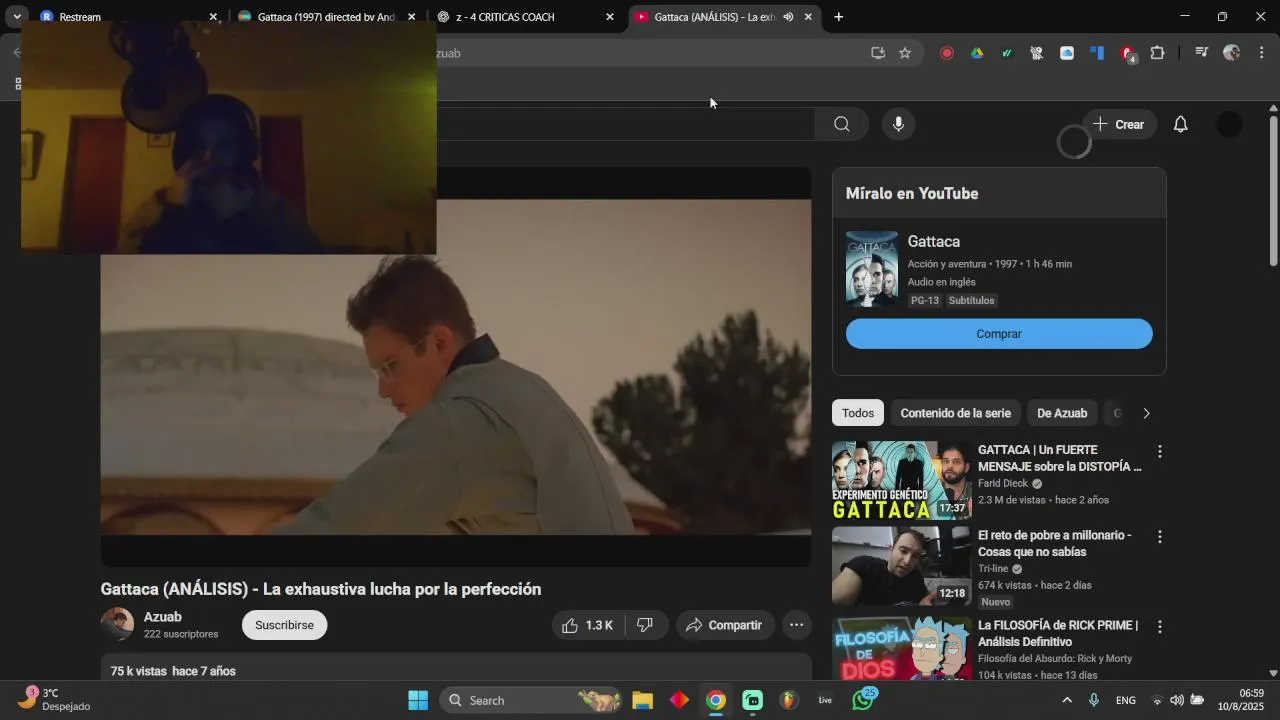The image size is (1280, 720).
Task: Show hidden system tray icons
Action: [x=1067, y=700]
